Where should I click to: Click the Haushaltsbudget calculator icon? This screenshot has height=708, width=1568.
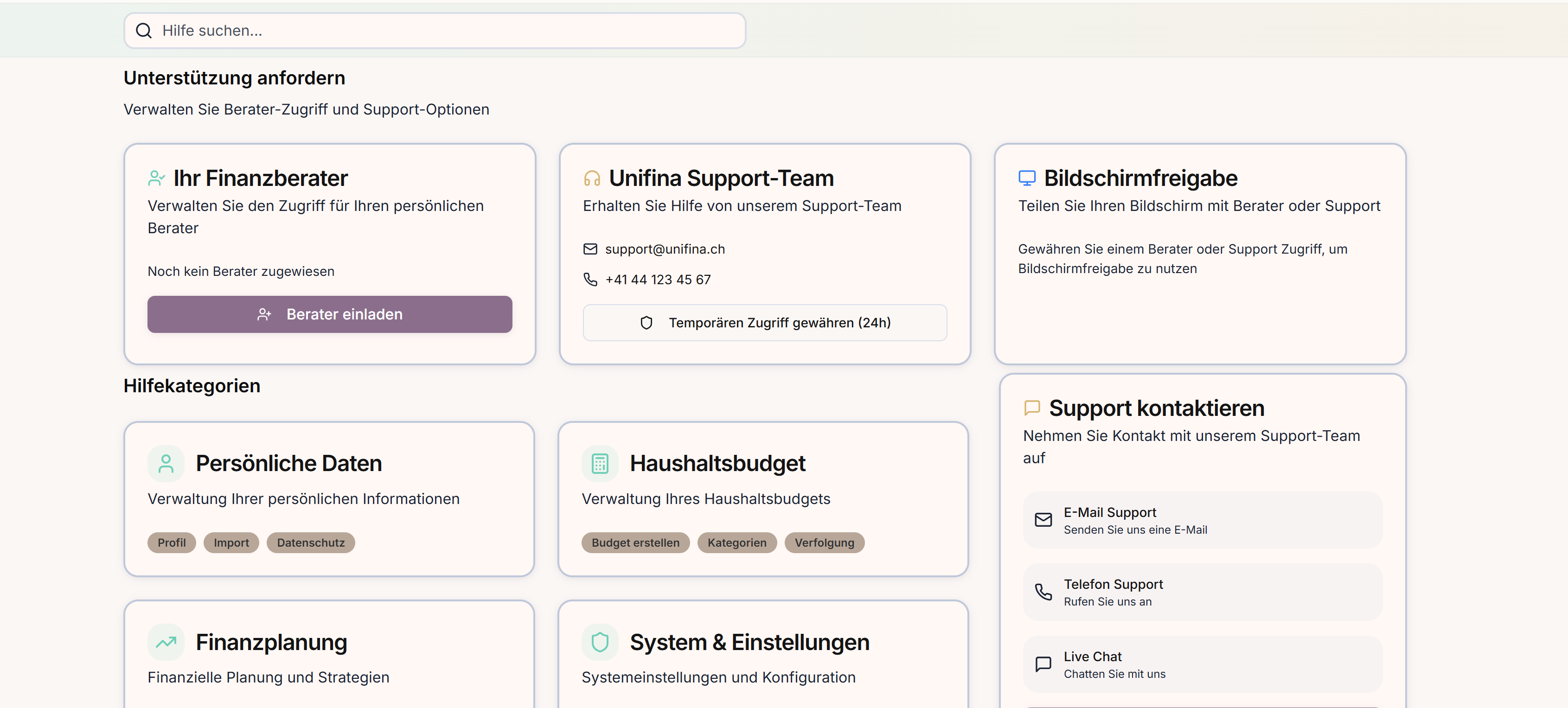point(600,464)
